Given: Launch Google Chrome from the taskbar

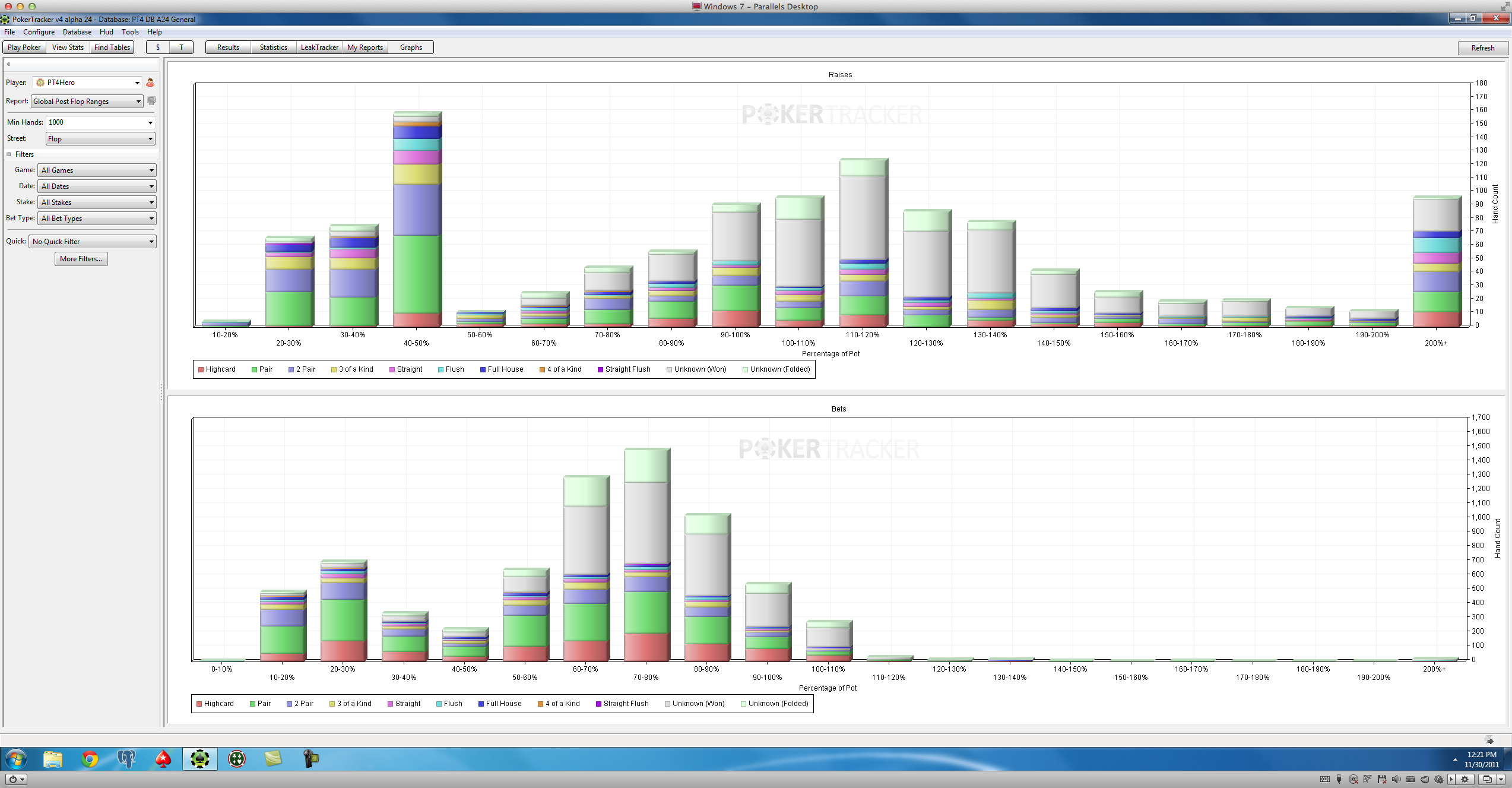Looking at the screenshot, I should point(90,759).
